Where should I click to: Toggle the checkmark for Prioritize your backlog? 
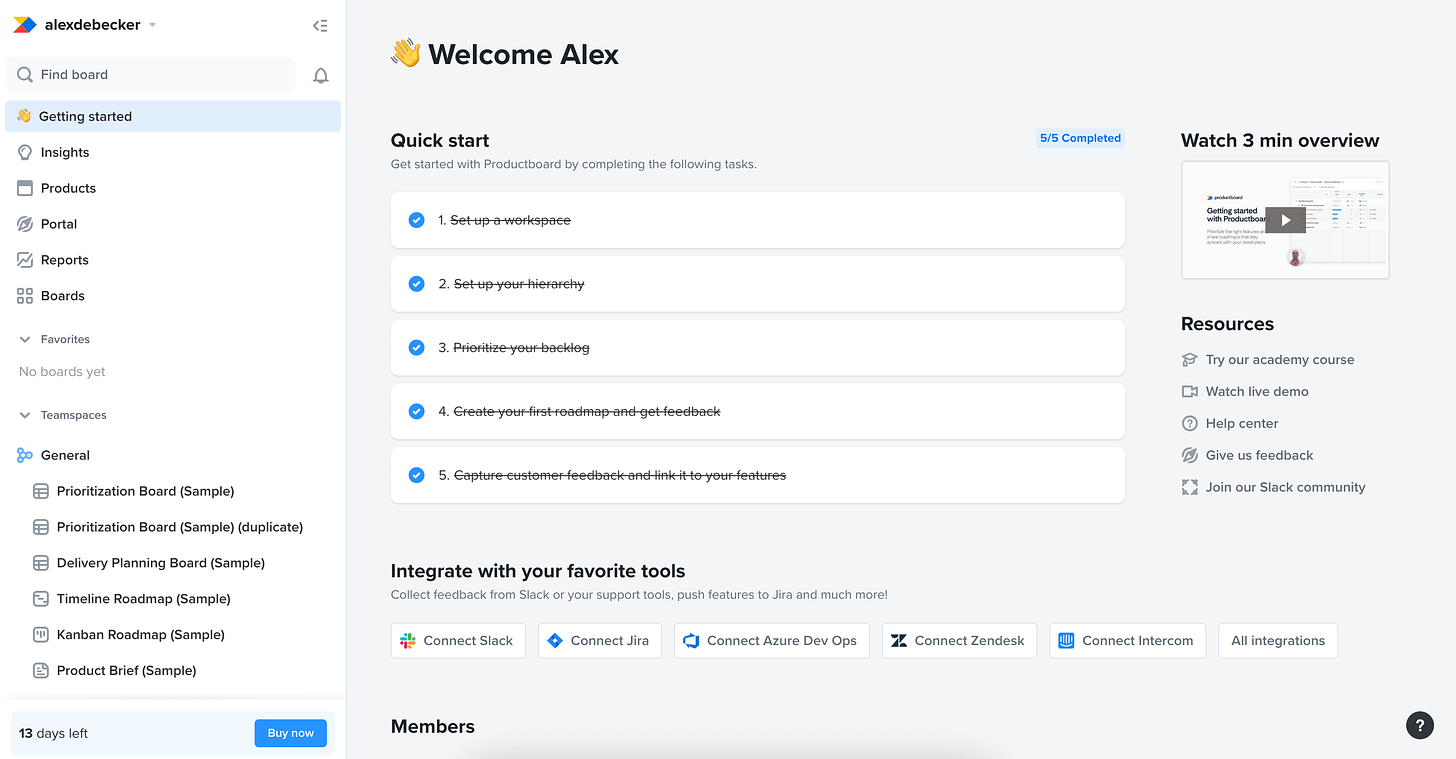coord(416,348)
